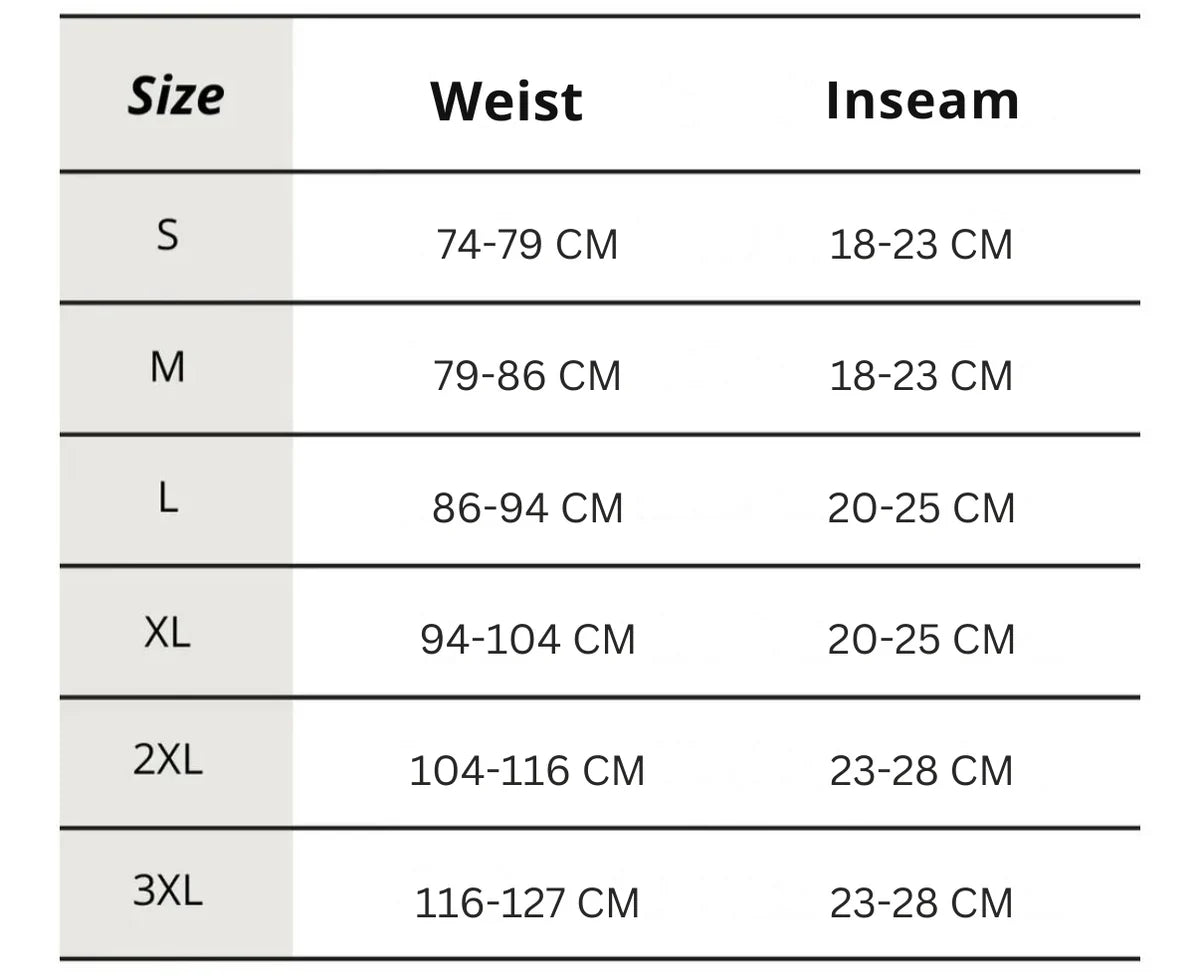The width and height of the screenshot is (1200, 978).
Task: Click the inseam value for size 3XL
Action: tap(921, 903)
